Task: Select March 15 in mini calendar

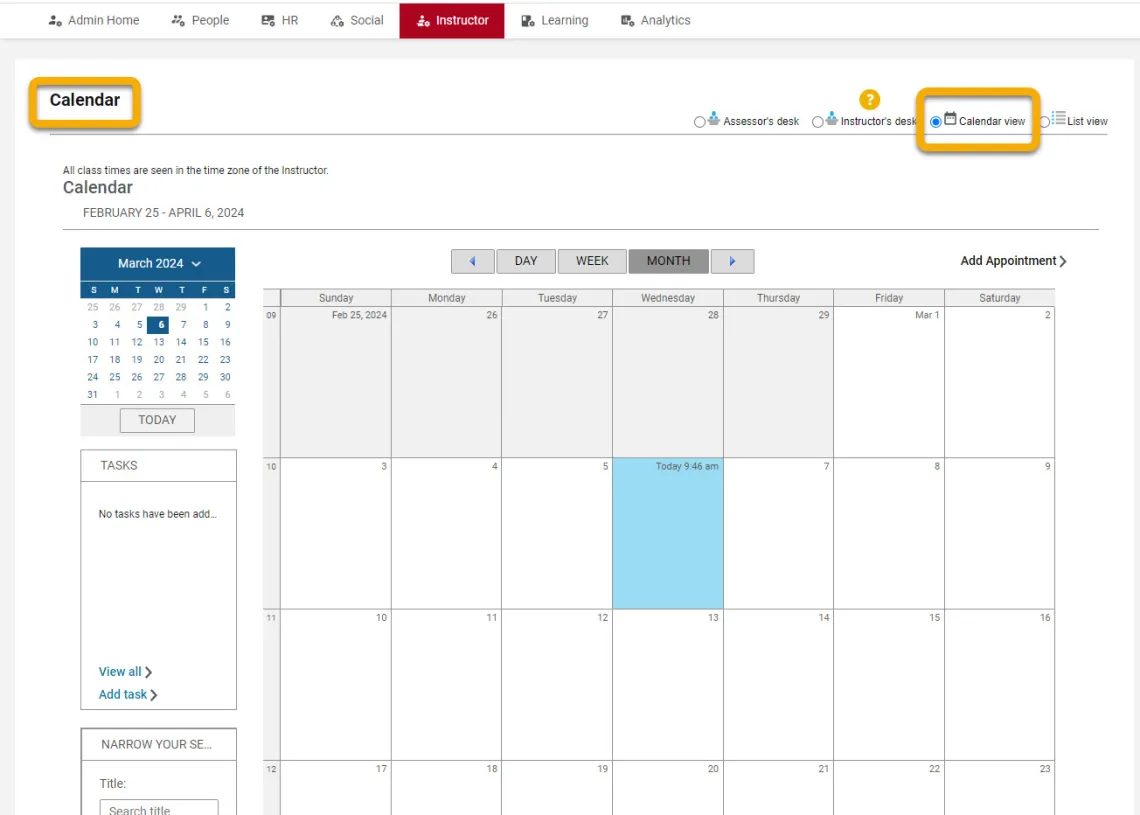Action: [x=203, y=342]
